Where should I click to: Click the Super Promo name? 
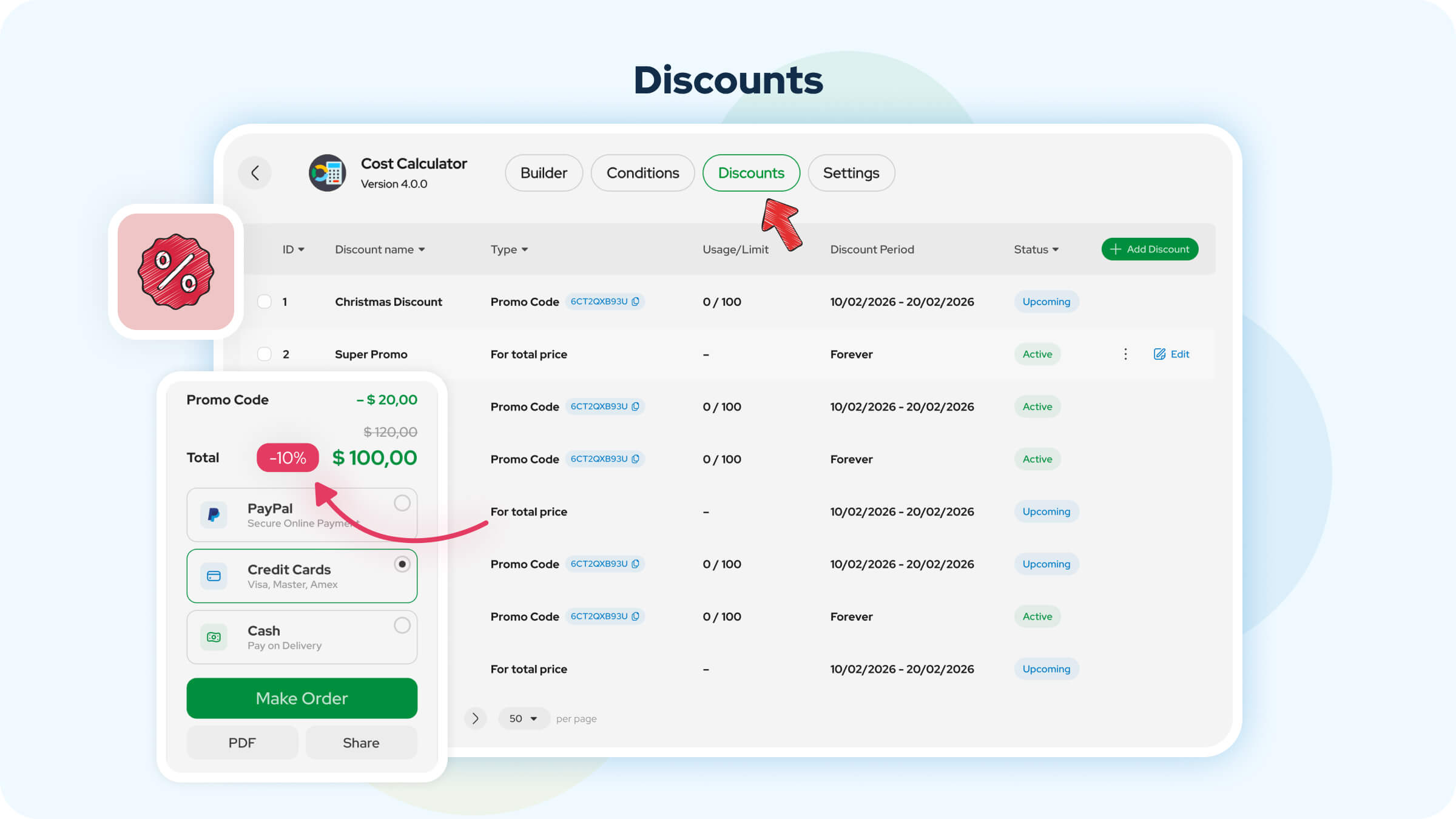point(371,354)
